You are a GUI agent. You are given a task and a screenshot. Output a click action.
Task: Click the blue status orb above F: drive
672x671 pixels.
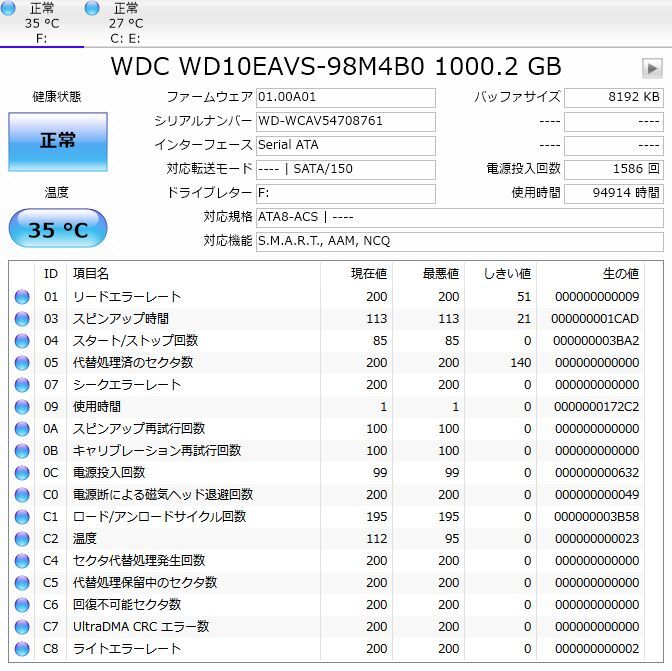point(8,8)
